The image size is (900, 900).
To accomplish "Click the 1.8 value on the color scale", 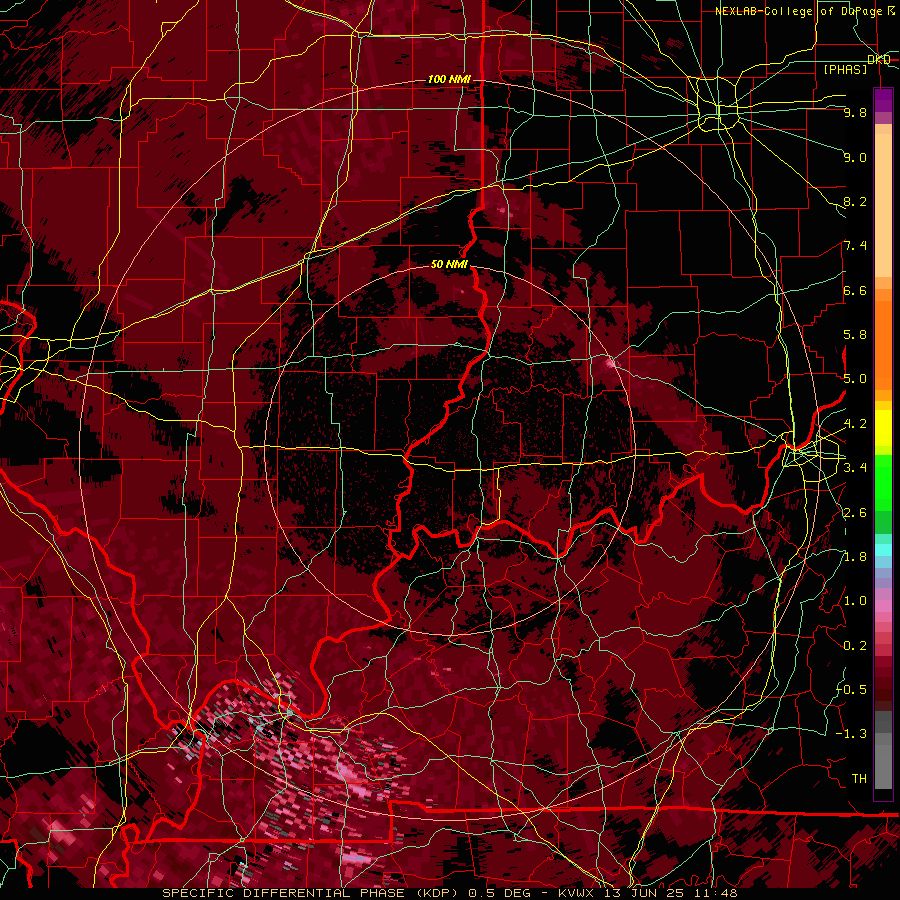I will tap(855, 557).
